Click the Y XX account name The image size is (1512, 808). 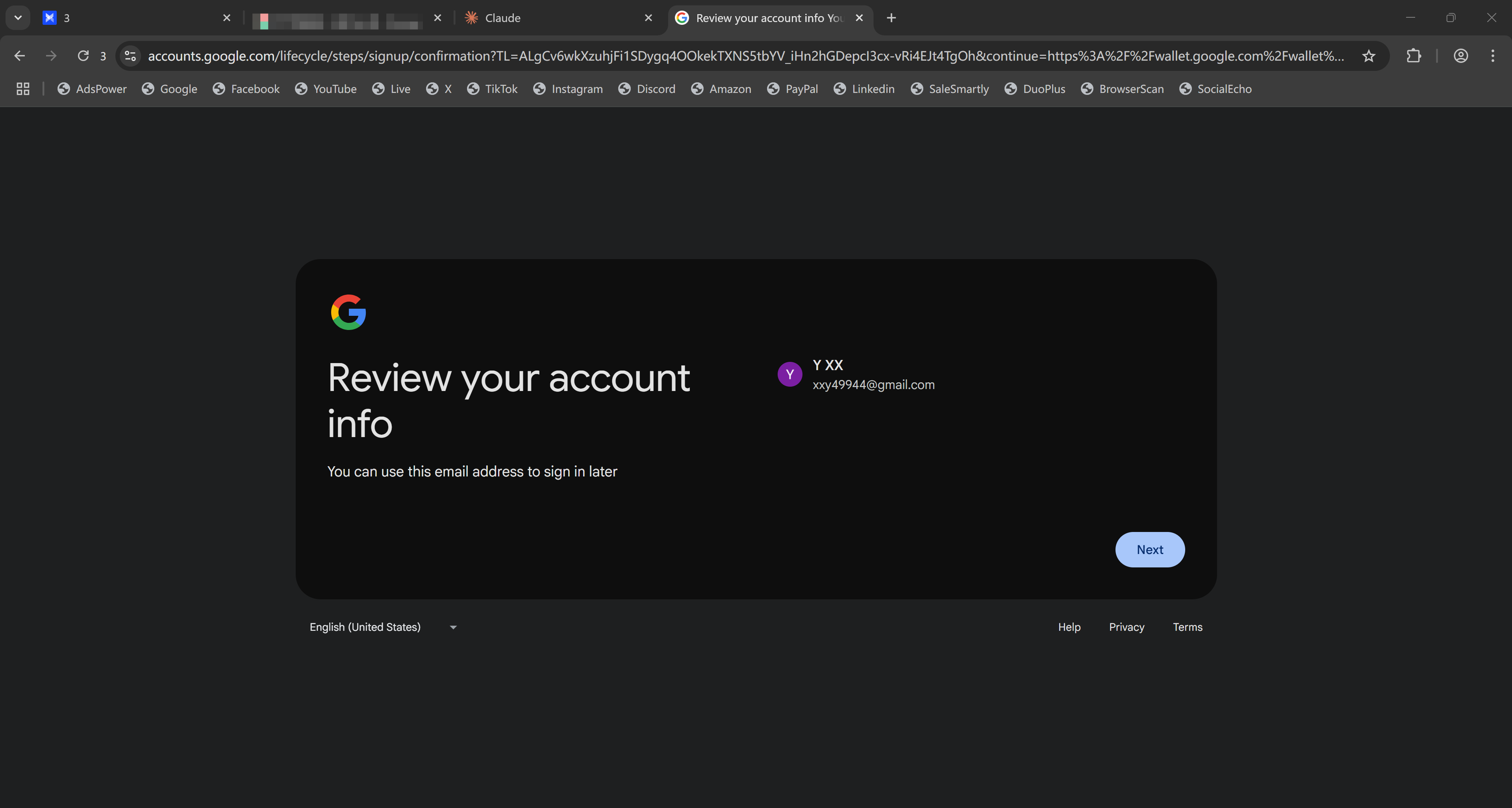tap(828, 364)
